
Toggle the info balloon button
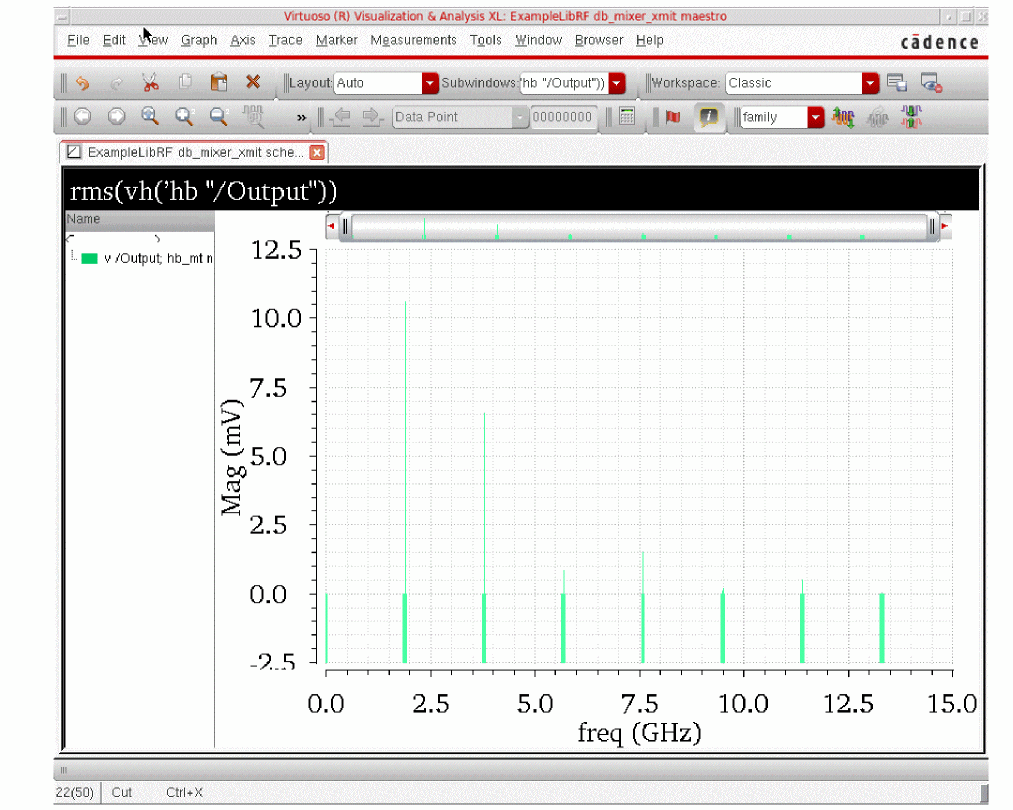(709, 117)
